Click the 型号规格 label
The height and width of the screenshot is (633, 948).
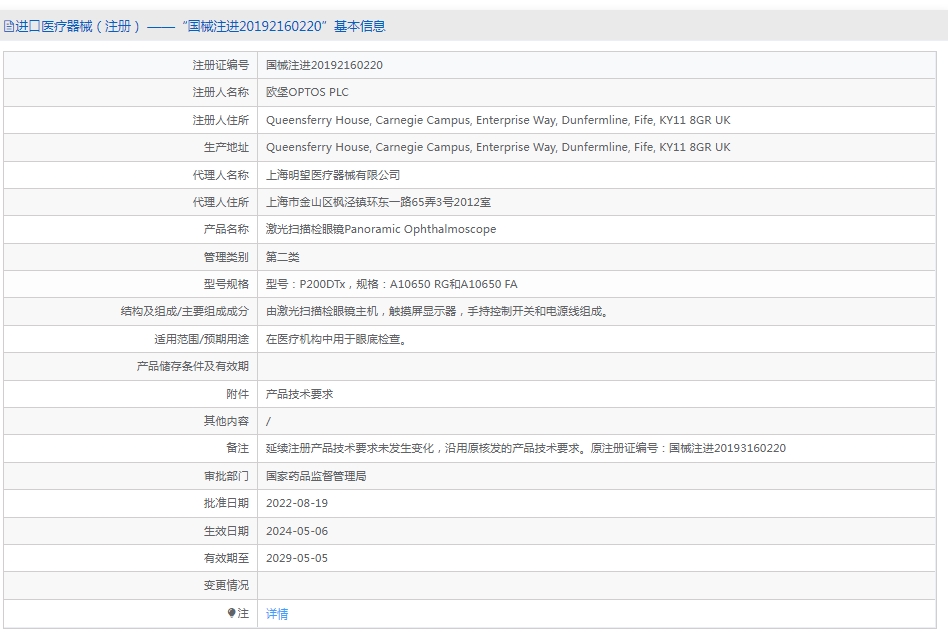(x=226, y=284)
